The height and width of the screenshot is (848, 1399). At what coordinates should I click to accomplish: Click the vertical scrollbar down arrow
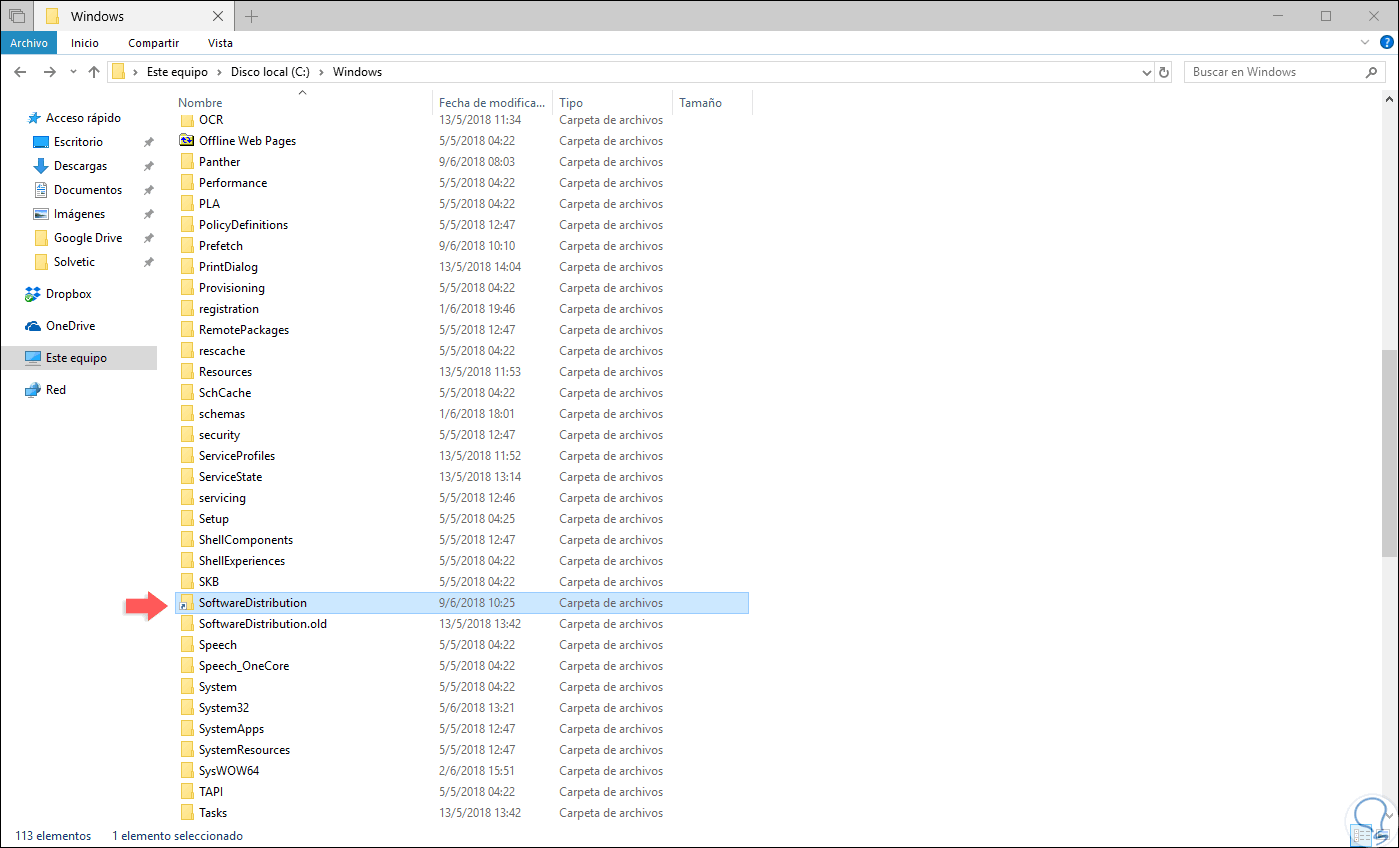click(x=1390, y=814)
